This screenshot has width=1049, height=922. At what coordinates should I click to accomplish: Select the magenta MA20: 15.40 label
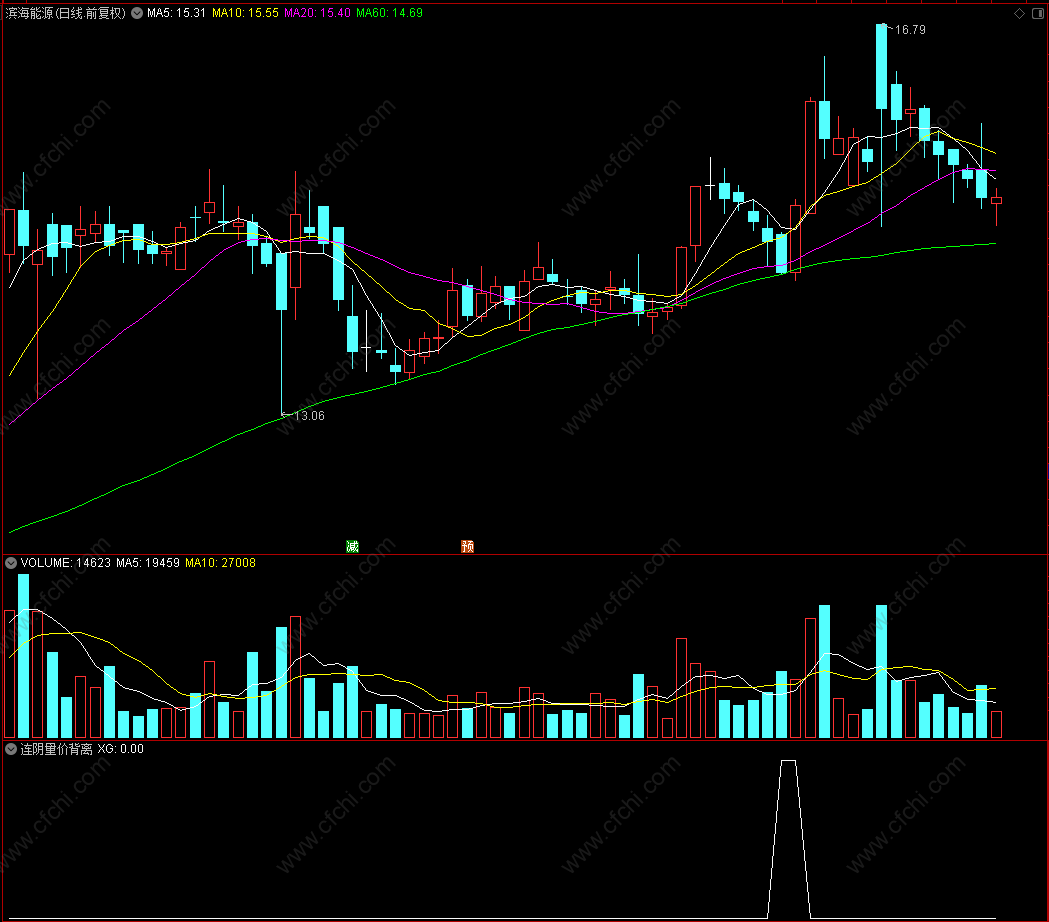pos(317,13)
